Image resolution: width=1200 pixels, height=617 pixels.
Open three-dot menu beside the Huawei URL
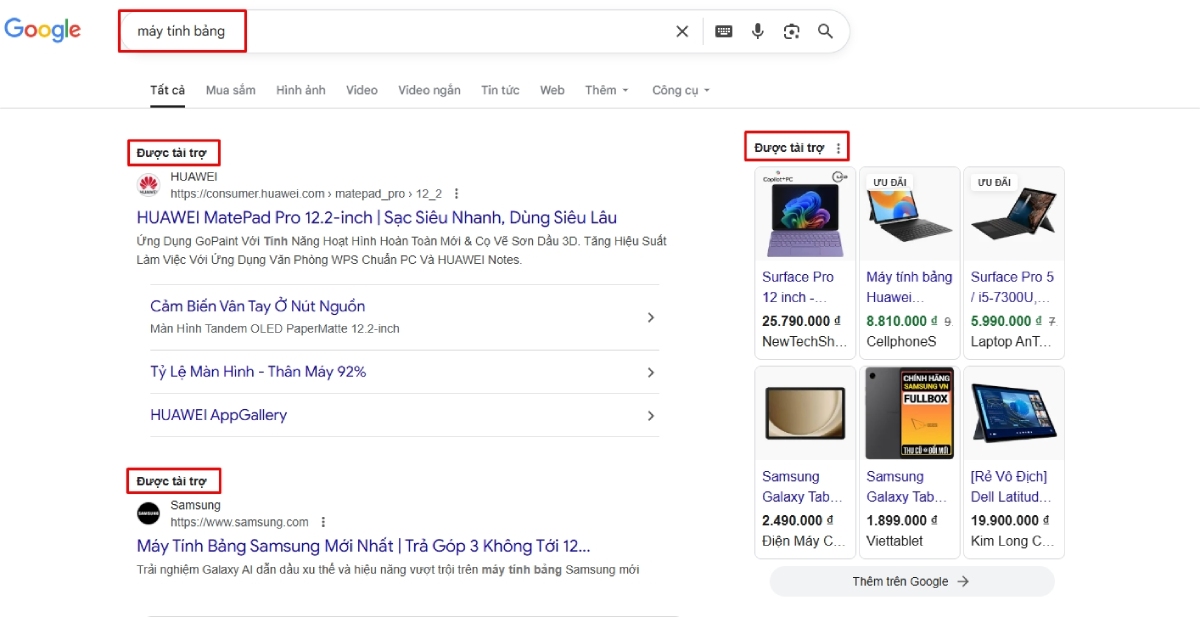(456, 193)
